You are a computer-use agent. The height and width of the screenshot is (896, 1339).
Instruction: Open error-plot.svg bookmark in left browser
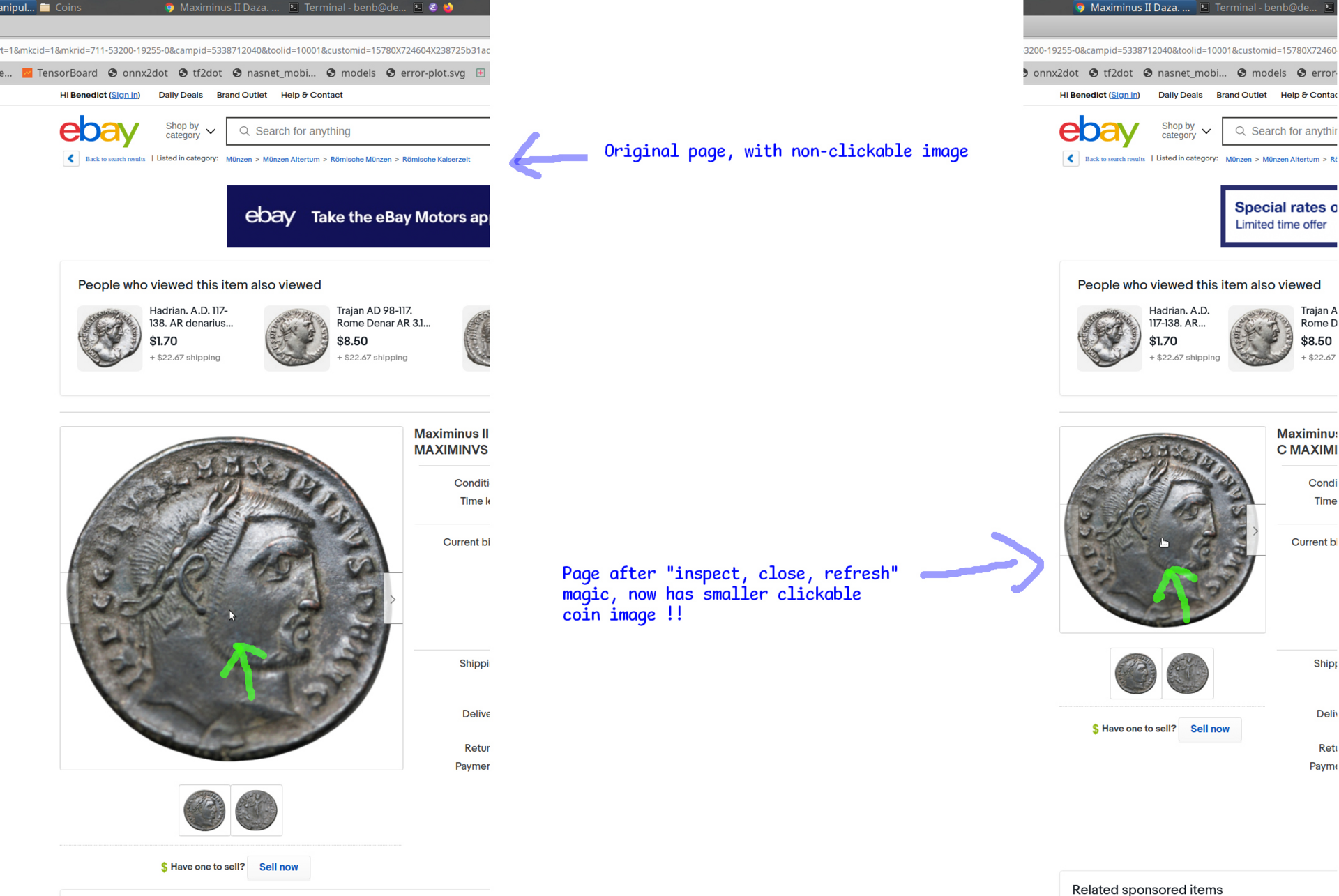coord(426,73)
